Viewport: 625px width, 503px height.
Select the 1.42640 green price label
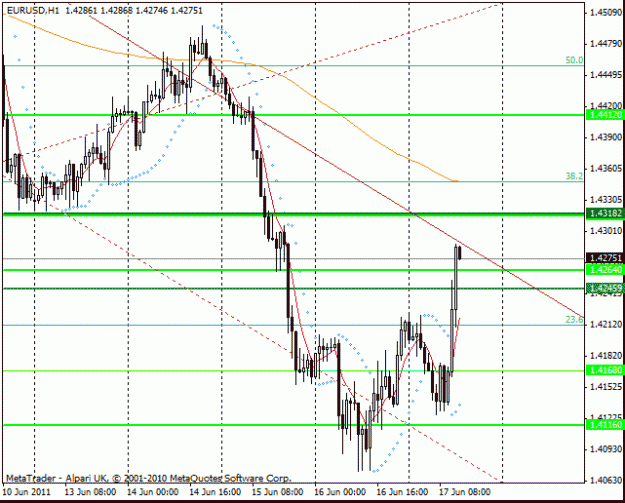click(605, 270)
